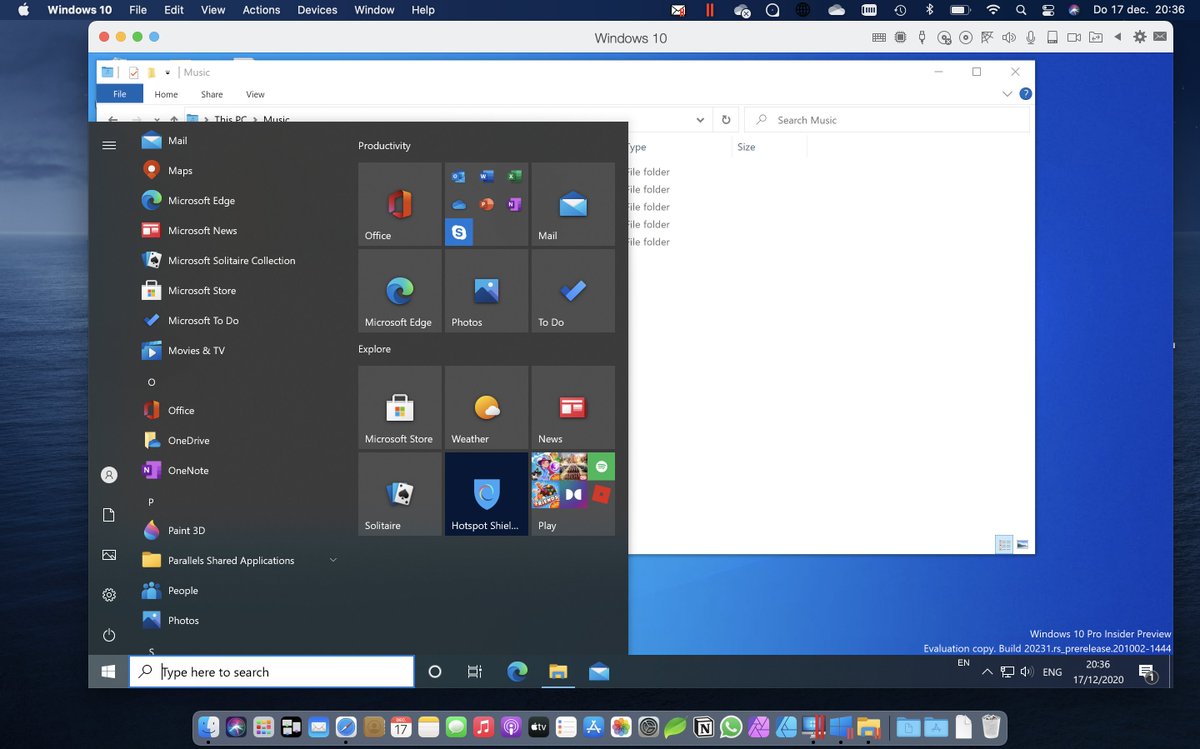The image size is (1200, 749).
Task: Open the Devices menu in the Mac menu bar
Action: click(317, 10)
